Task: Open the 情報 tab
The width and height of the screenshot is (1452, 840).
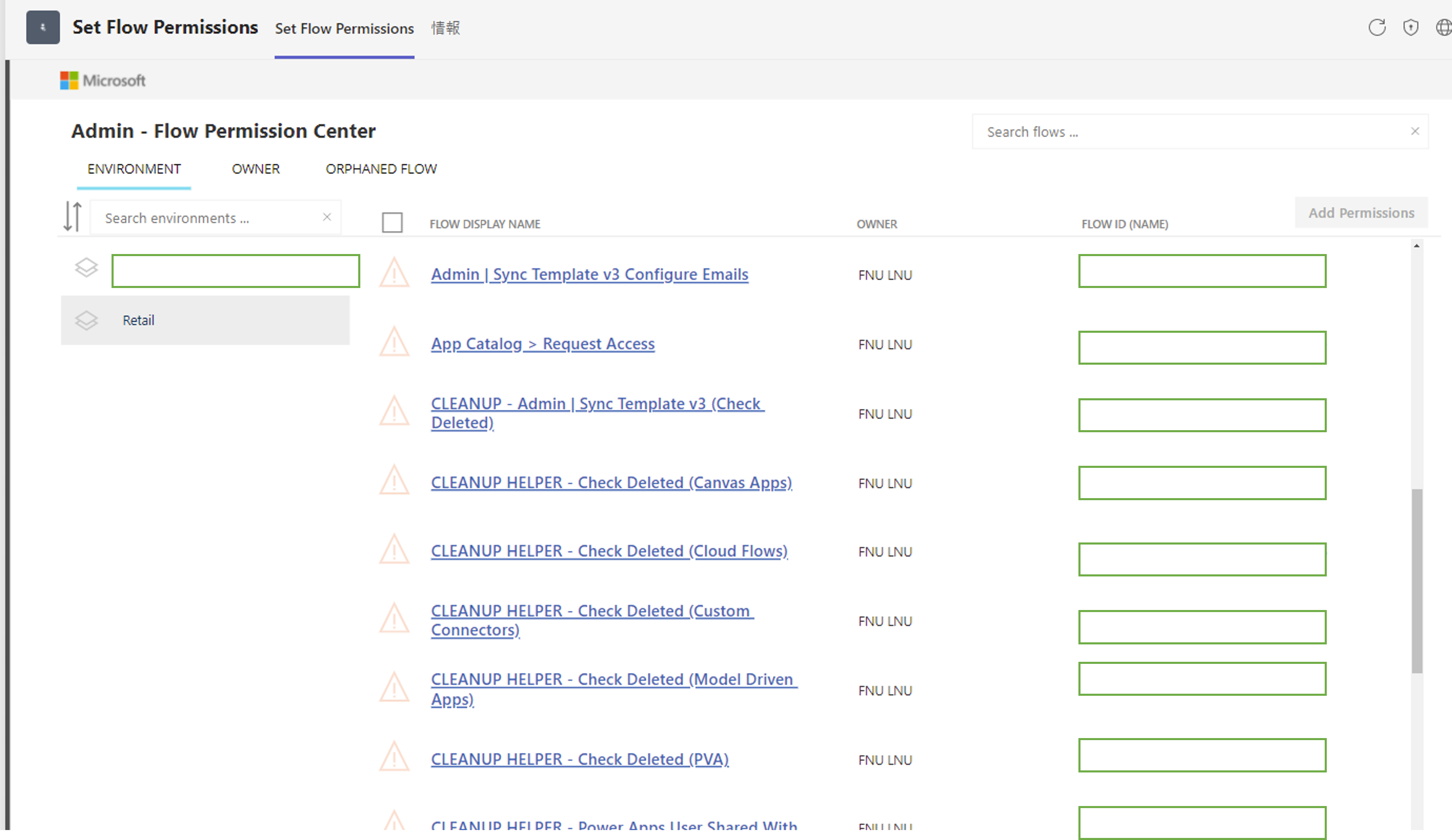Action: point(445,28)
